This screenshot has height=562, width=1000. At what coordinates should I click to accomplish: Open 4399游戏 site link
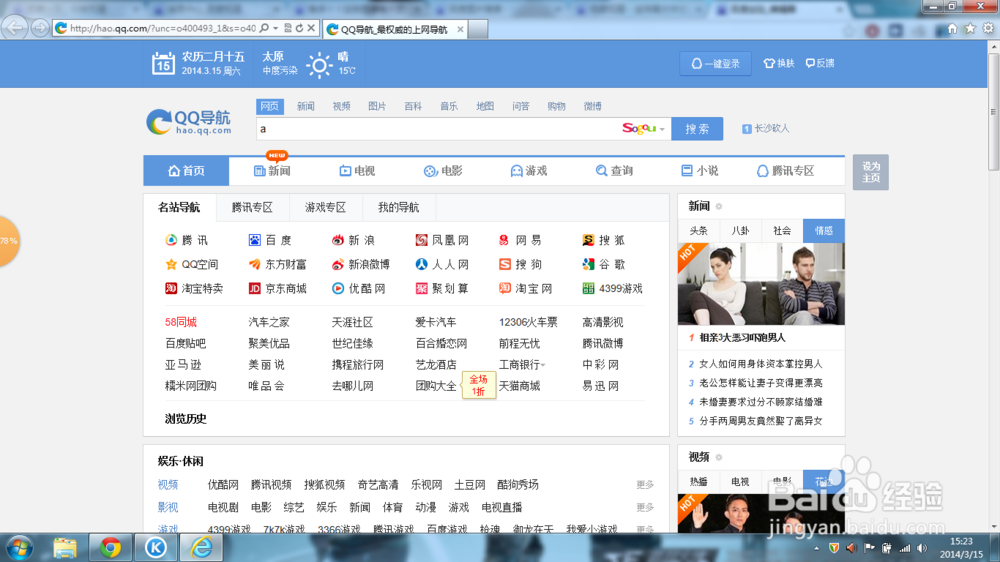pos(612,288)
